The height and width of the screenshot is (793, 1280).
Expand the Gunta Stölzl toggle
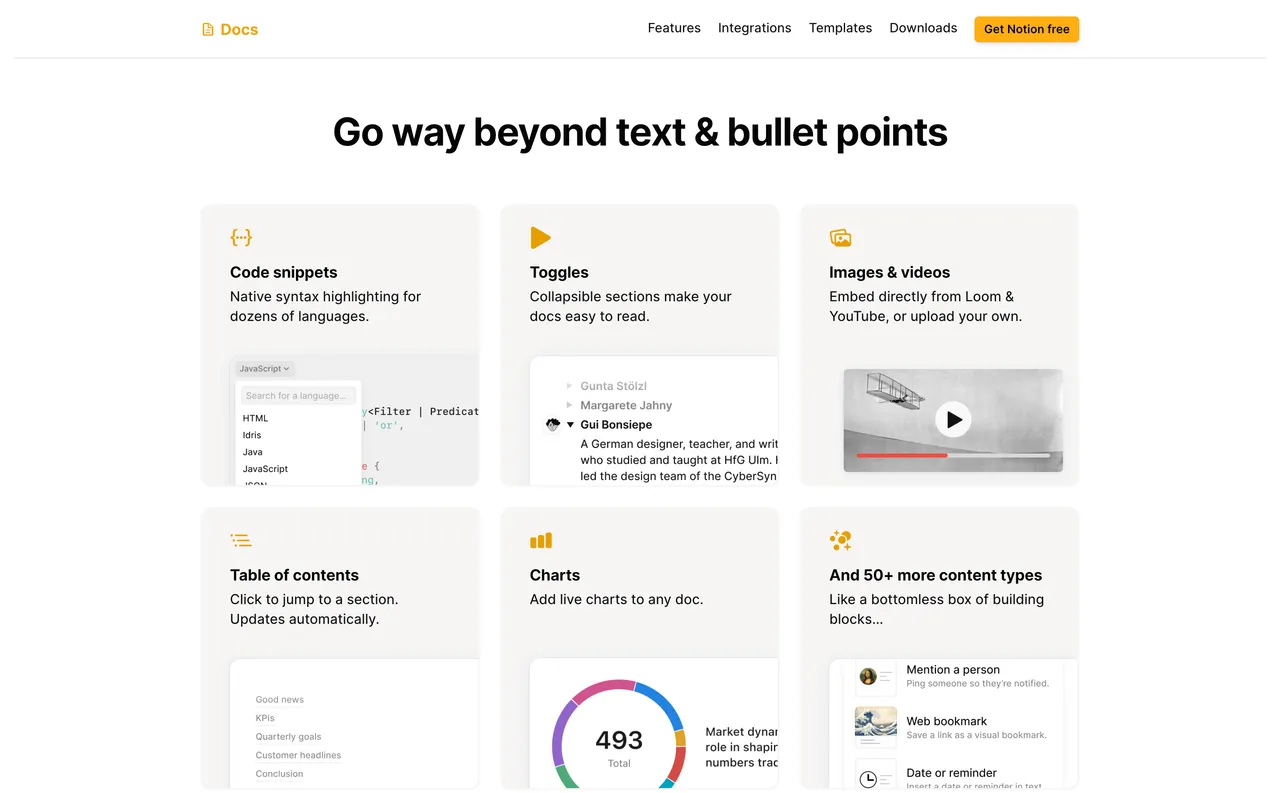pyautogui.click(x=570, y=386)
